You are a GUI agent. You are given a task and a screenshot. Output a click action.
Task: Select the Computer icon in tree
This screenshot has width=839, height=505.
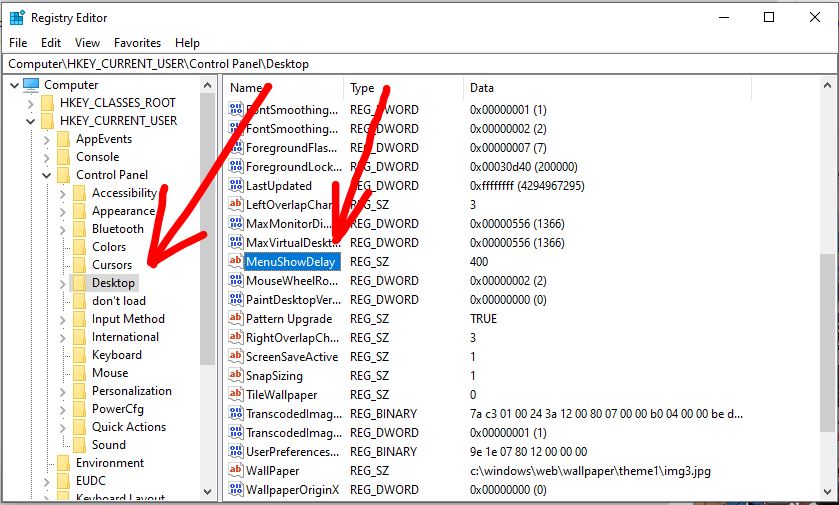(32, 85)
